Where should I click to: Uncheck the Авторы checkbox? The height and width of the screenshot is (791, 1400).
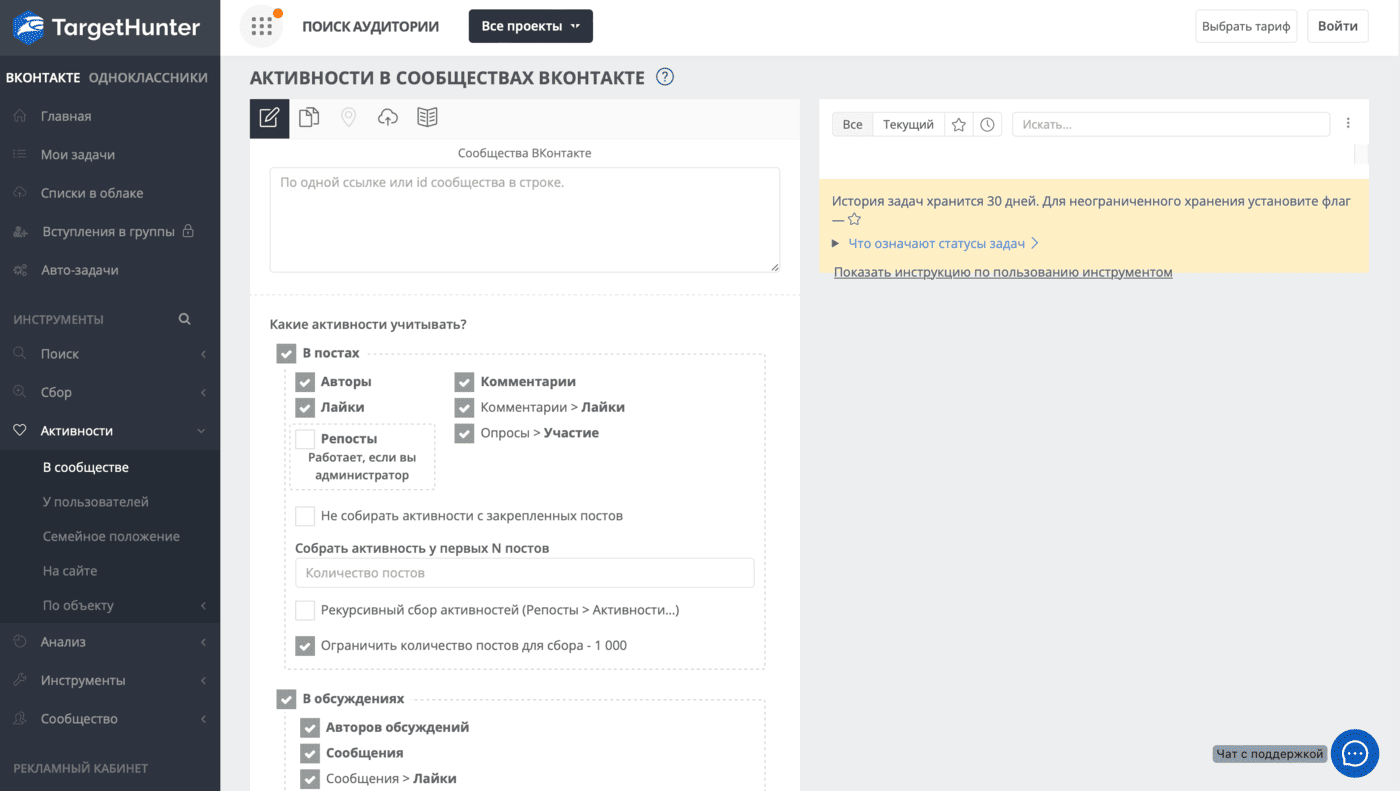305,382
